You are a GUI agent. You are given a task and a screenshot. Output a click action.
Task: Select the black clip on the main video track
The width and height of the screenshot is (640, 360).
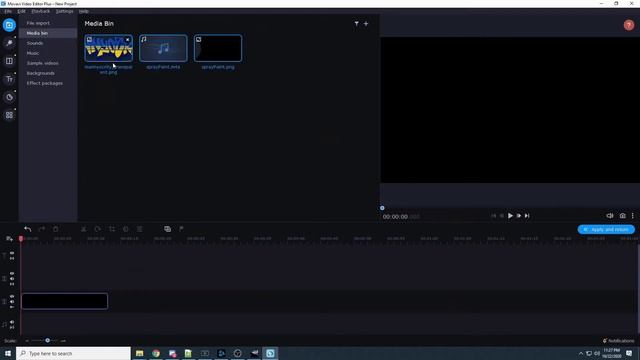click(x=64, y=301)
